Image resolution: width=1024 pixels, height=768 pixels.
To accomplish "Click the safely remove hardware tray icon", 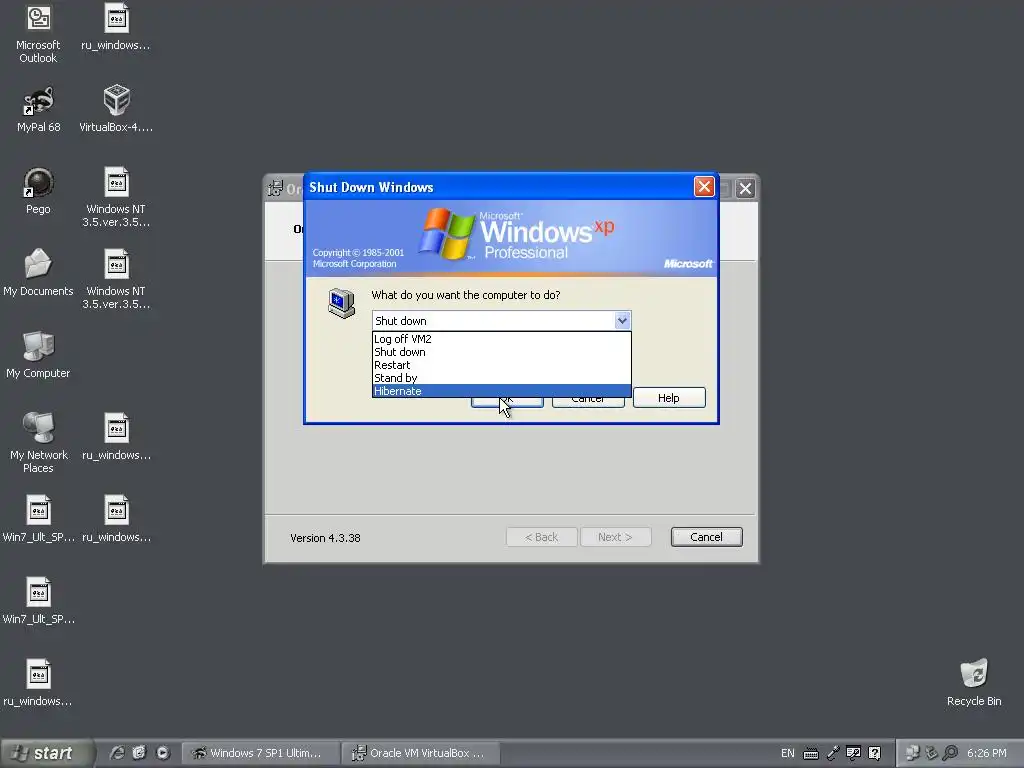I will point(931,753).
